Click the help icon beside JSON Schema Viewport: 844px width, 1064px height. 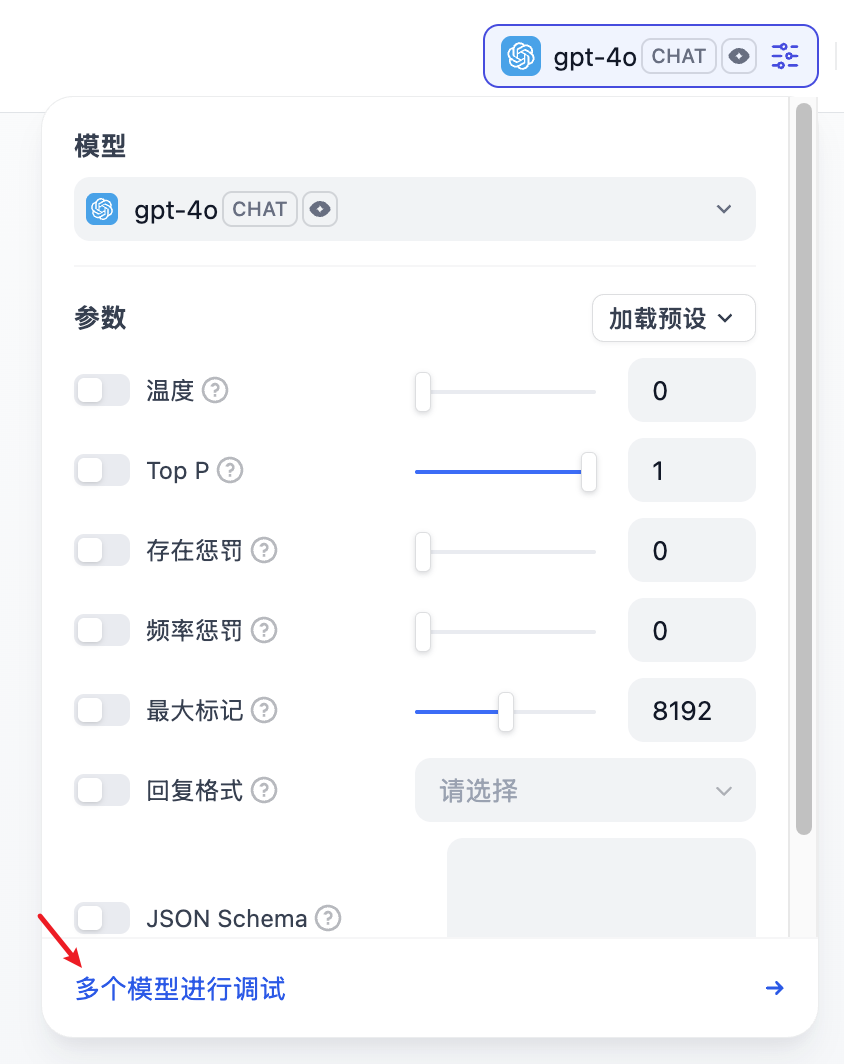(328, 918)
